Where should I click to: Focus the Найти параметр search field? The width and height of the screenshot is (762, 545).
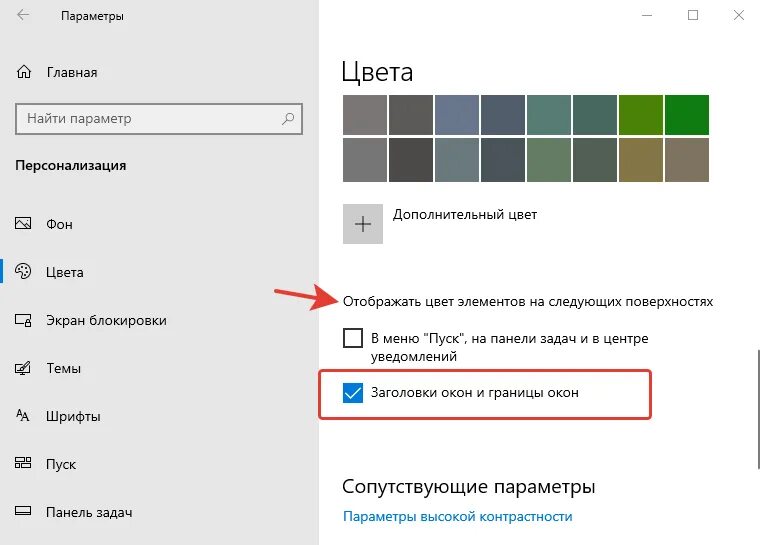[159, 119]
